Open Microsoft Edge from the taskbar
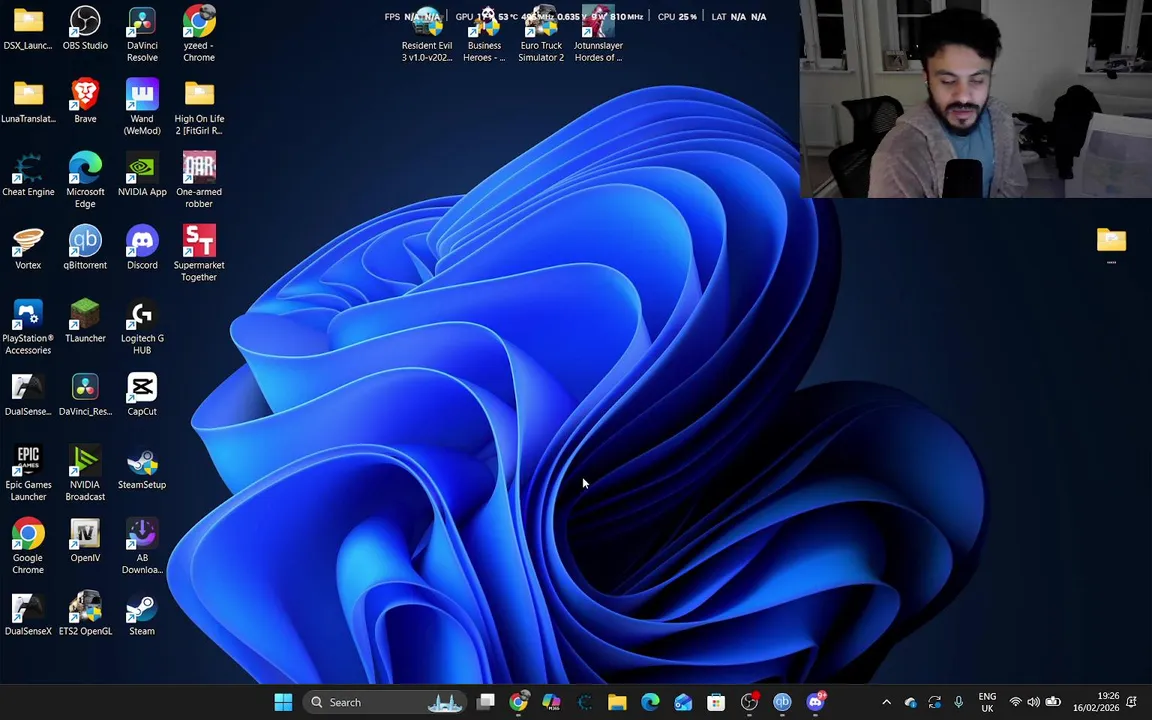The height and width of the screenshot is (720, 1152). pyautogui.click(x=650, y=702)
